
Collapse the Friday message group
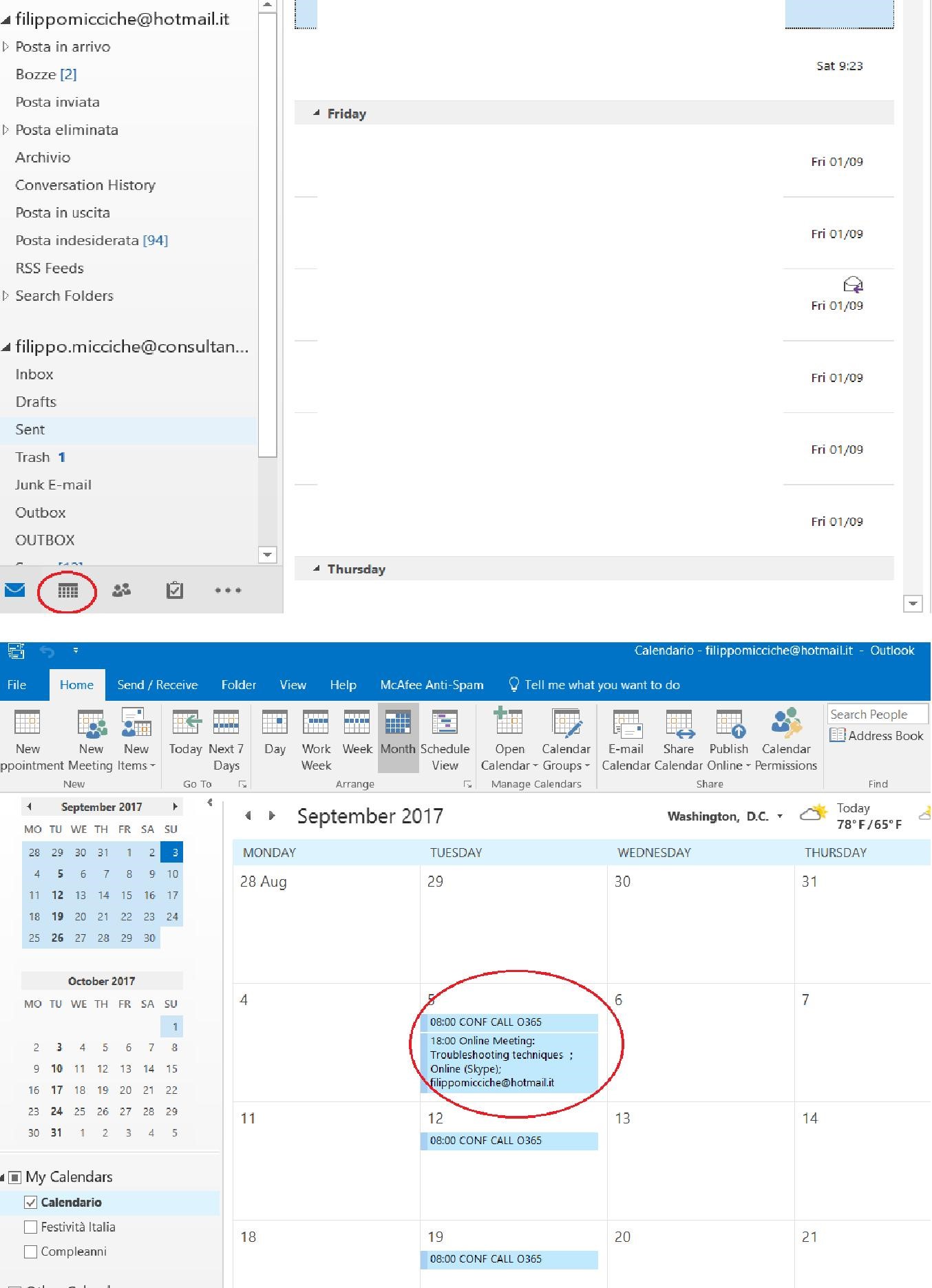coord(317,113)
